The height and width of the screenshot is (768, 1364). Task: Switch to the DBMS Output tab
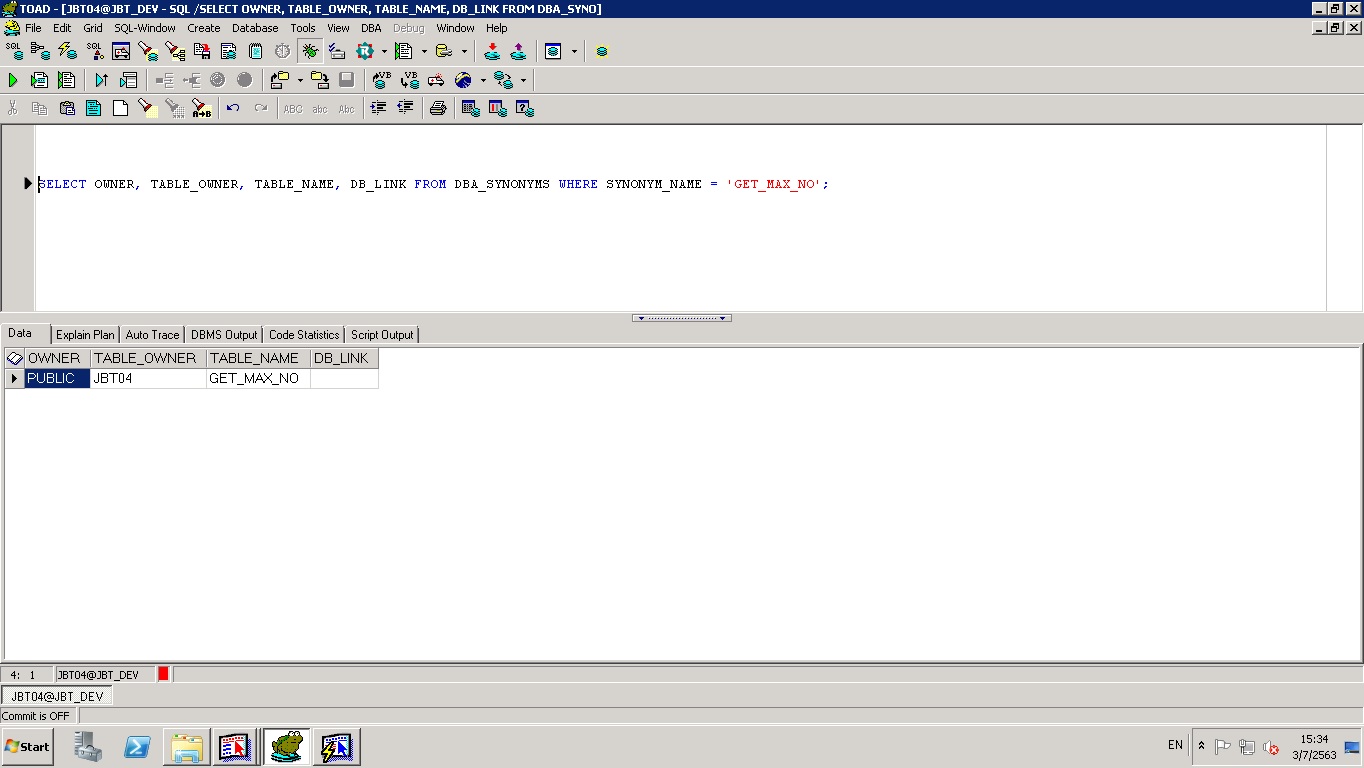(x=224, y=335)
